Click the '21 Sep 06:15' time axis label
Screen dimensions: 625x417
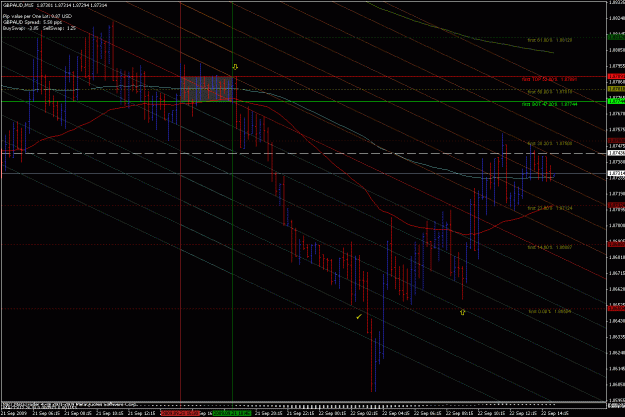click(x=46, y=413)
